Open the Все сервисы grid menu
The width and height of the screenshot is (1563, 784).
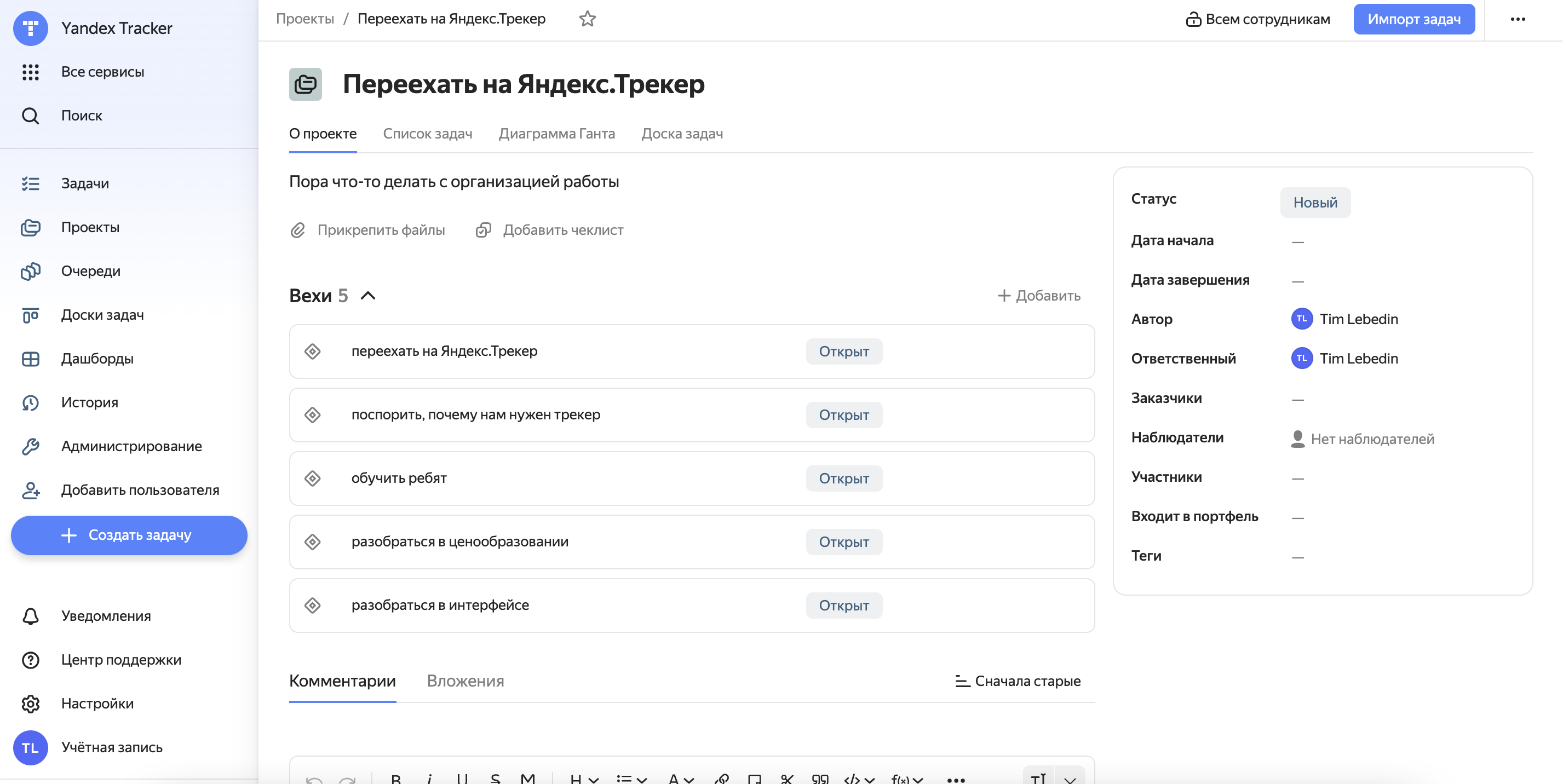point(102,71)
